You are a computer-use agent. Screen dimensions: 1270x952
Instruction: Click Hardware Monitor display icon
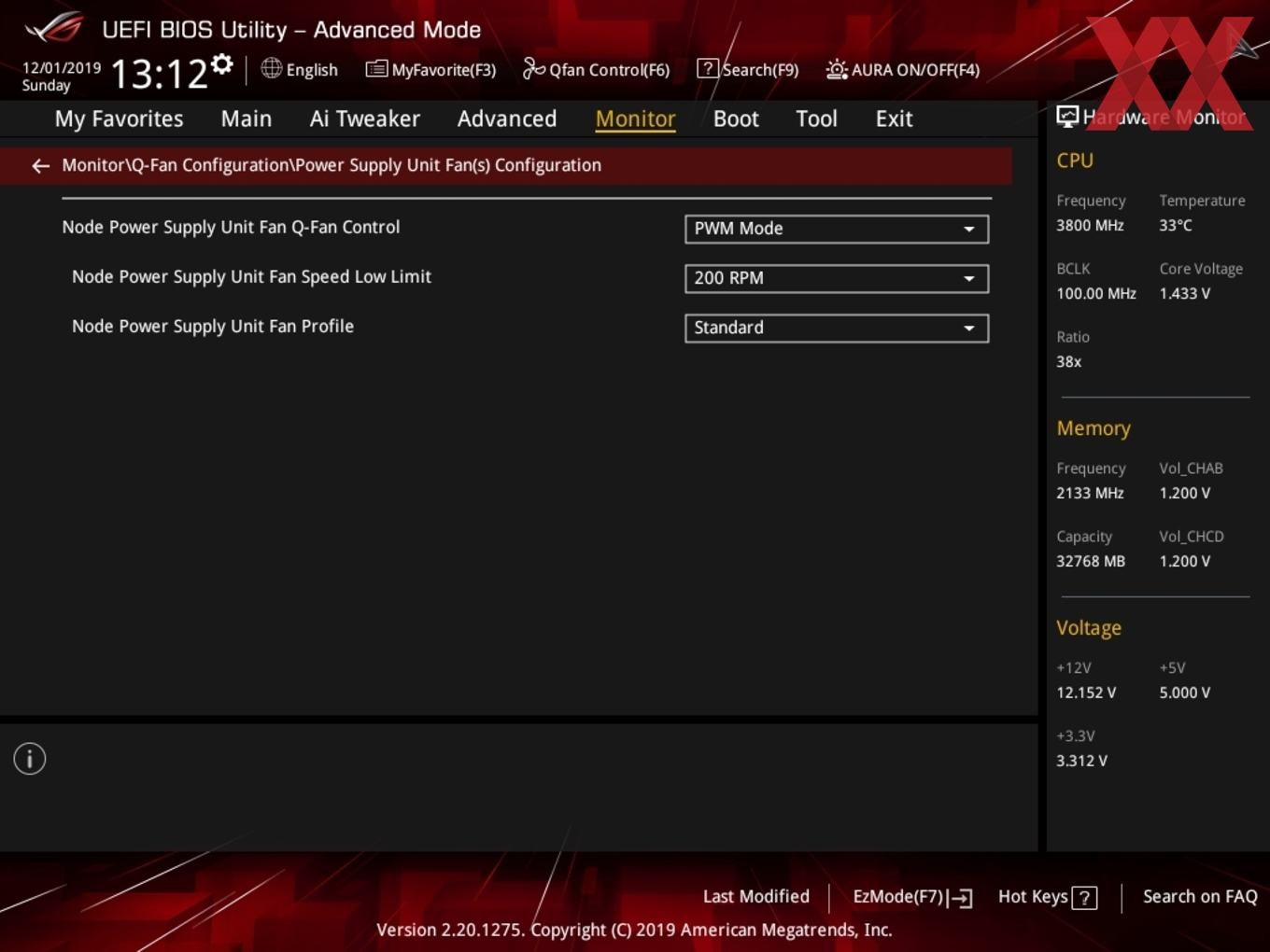1067,117
